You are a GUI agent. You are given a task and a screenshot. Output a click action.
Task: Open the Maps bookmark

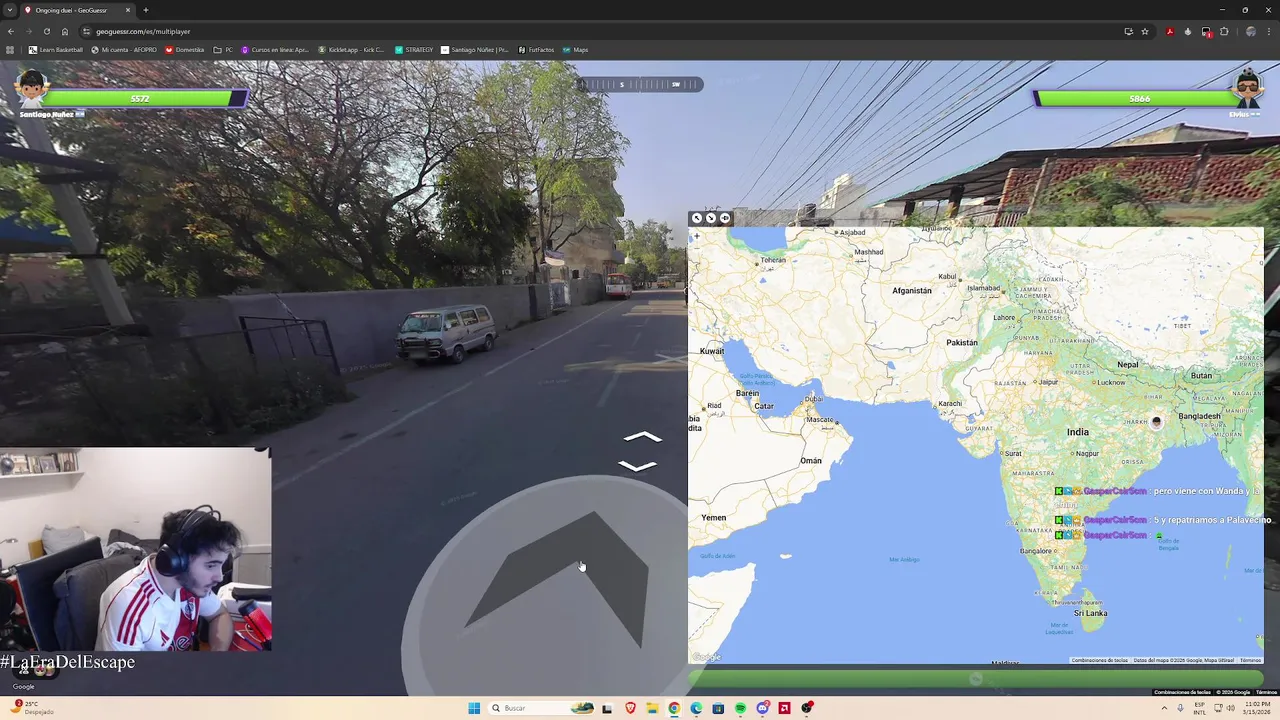pyautogui.click(x=575, y=50)
